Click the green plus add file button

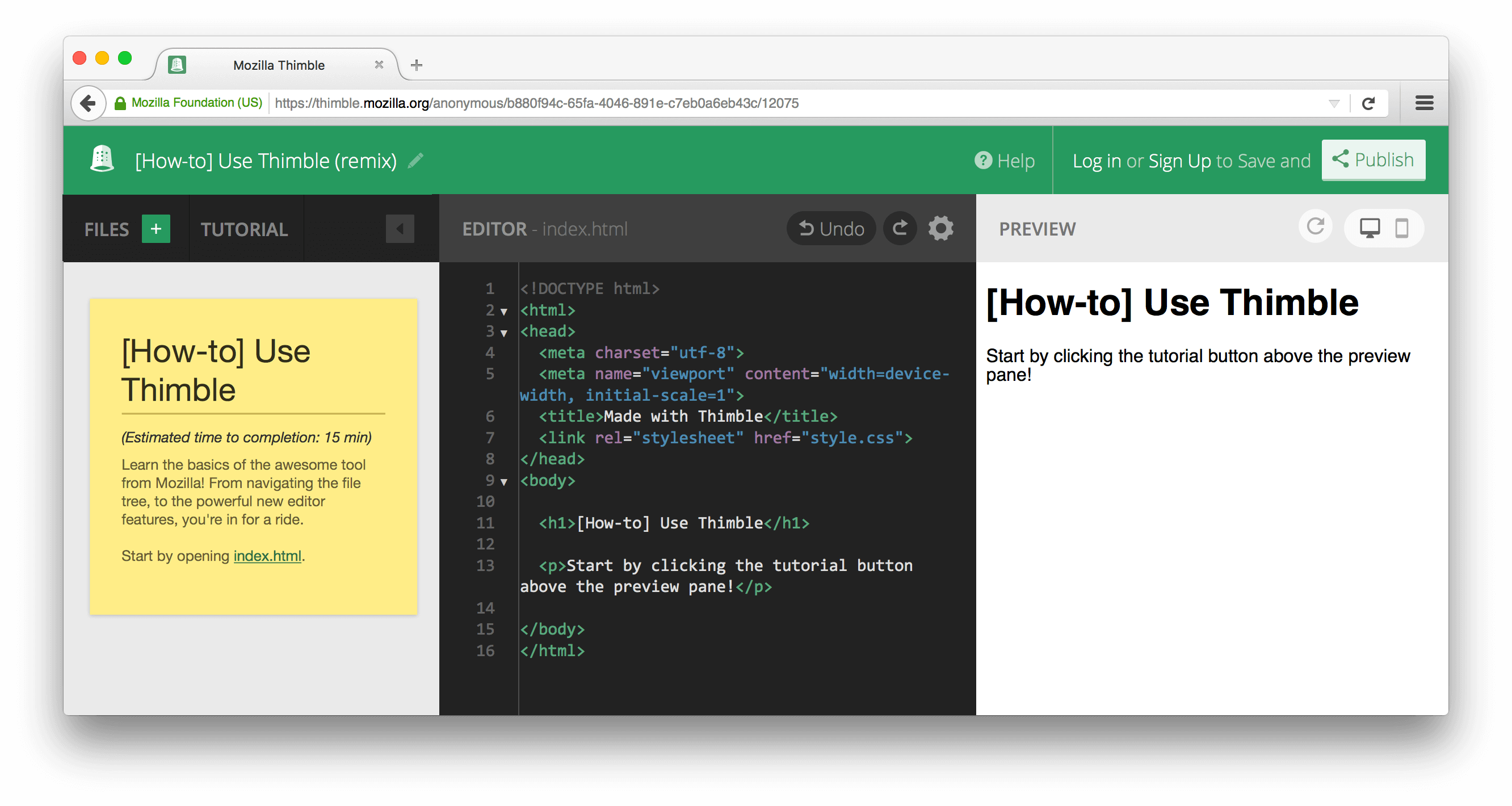[156, 228]
